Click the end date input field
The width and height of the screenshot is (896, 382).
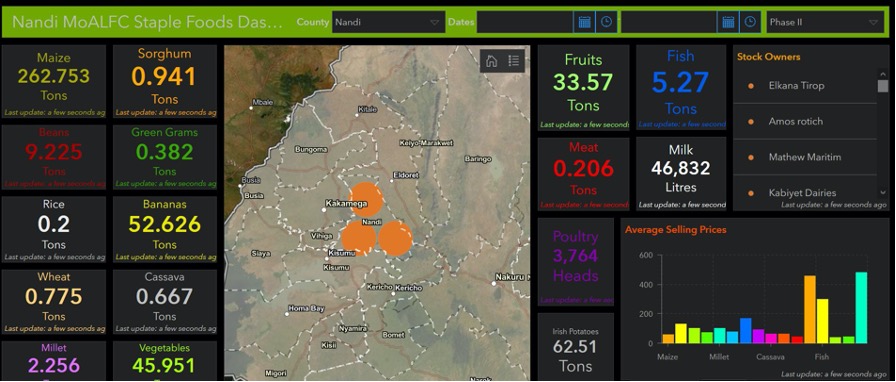click(x=669, y=22)
